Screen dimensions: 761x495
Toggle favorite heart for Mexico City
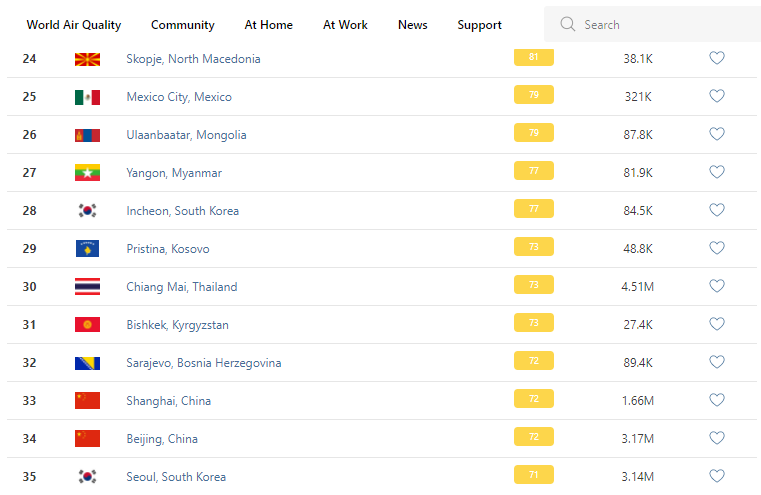[x=717, y=96]
